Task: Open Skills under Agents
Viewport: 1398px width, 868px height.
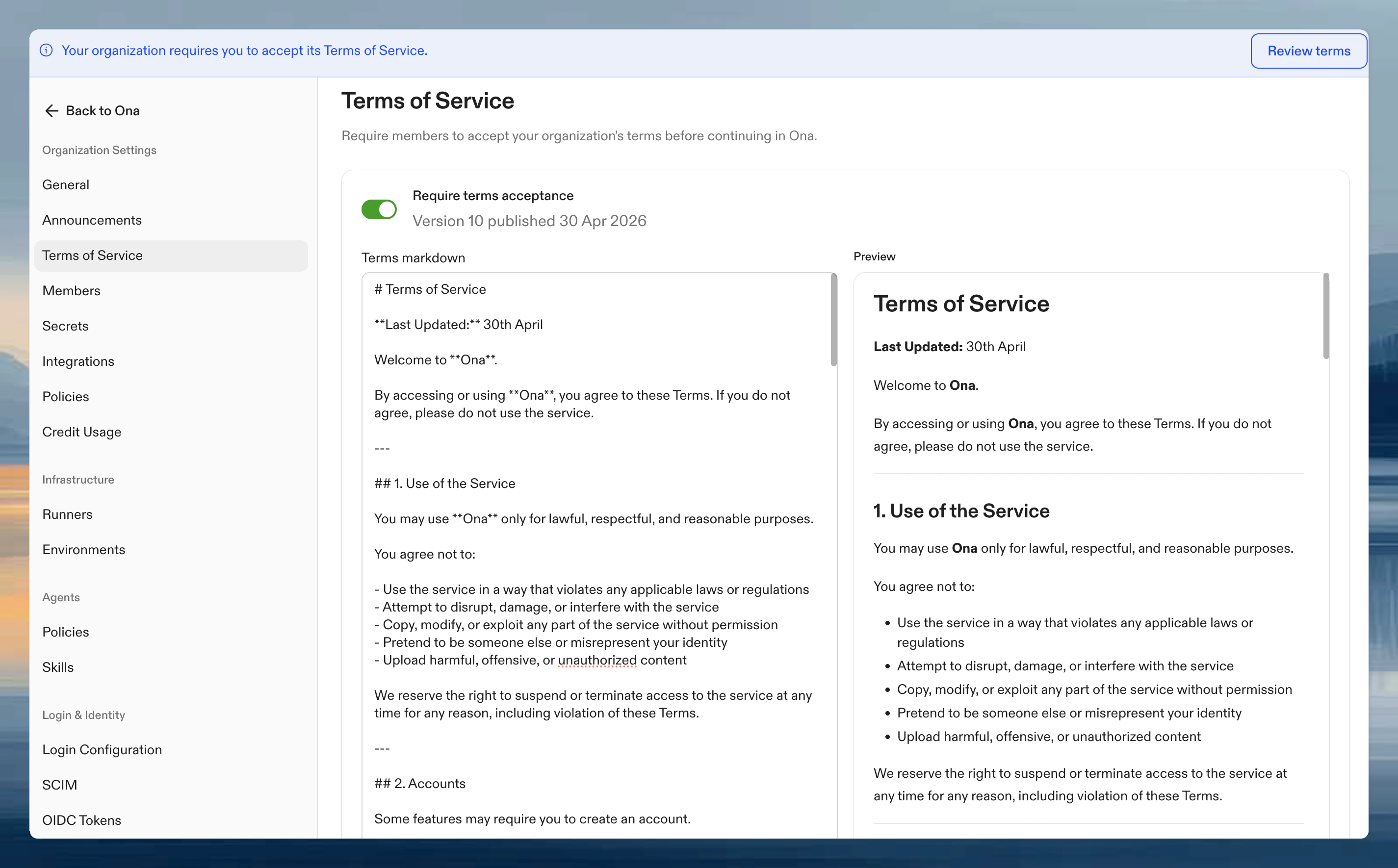Action: click(58, 666)
